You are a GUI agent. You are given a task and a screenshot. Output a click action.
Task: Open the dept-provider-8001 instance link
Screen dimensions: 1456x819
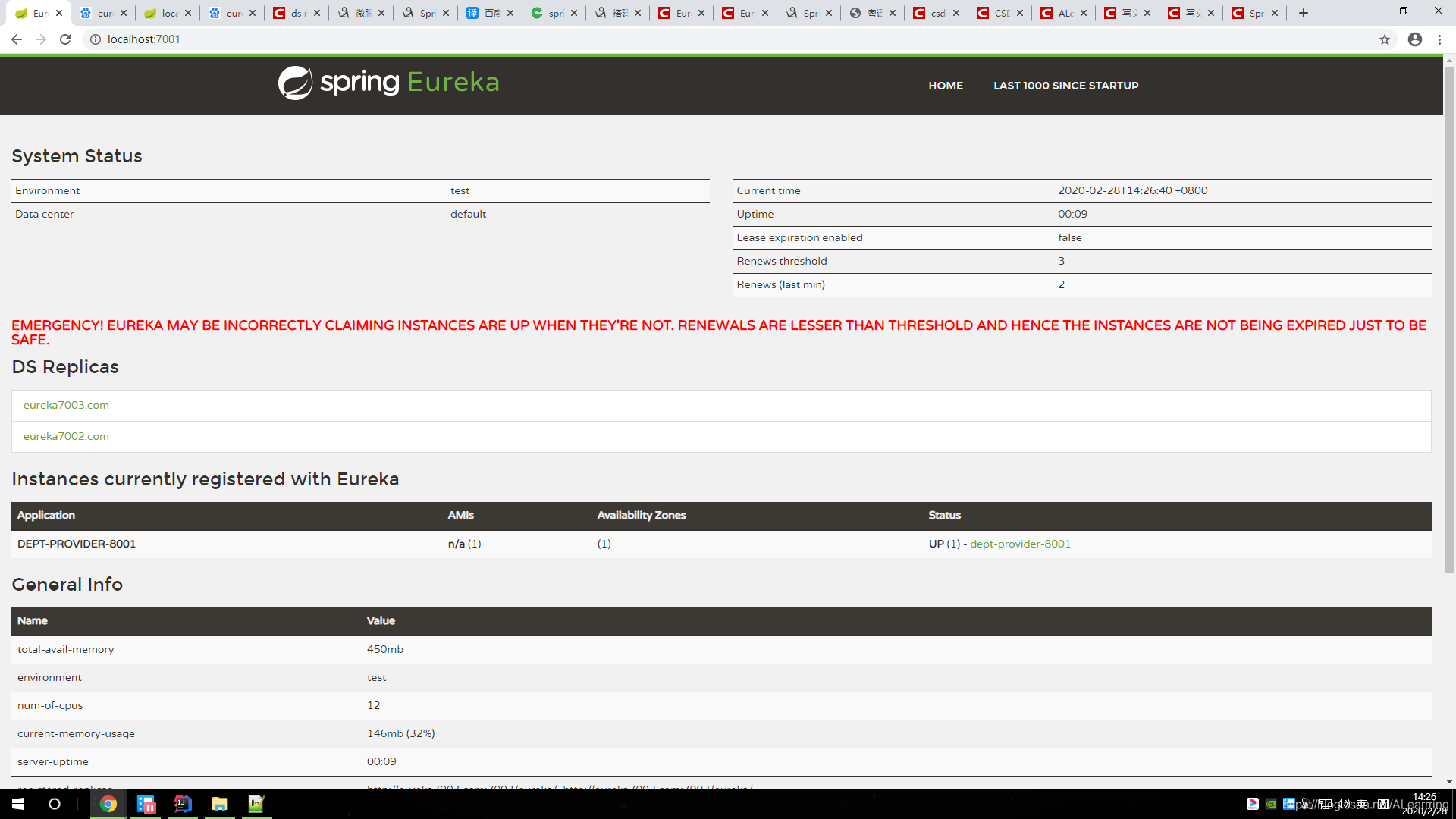pyautogui.click(x=1020, y=544)
